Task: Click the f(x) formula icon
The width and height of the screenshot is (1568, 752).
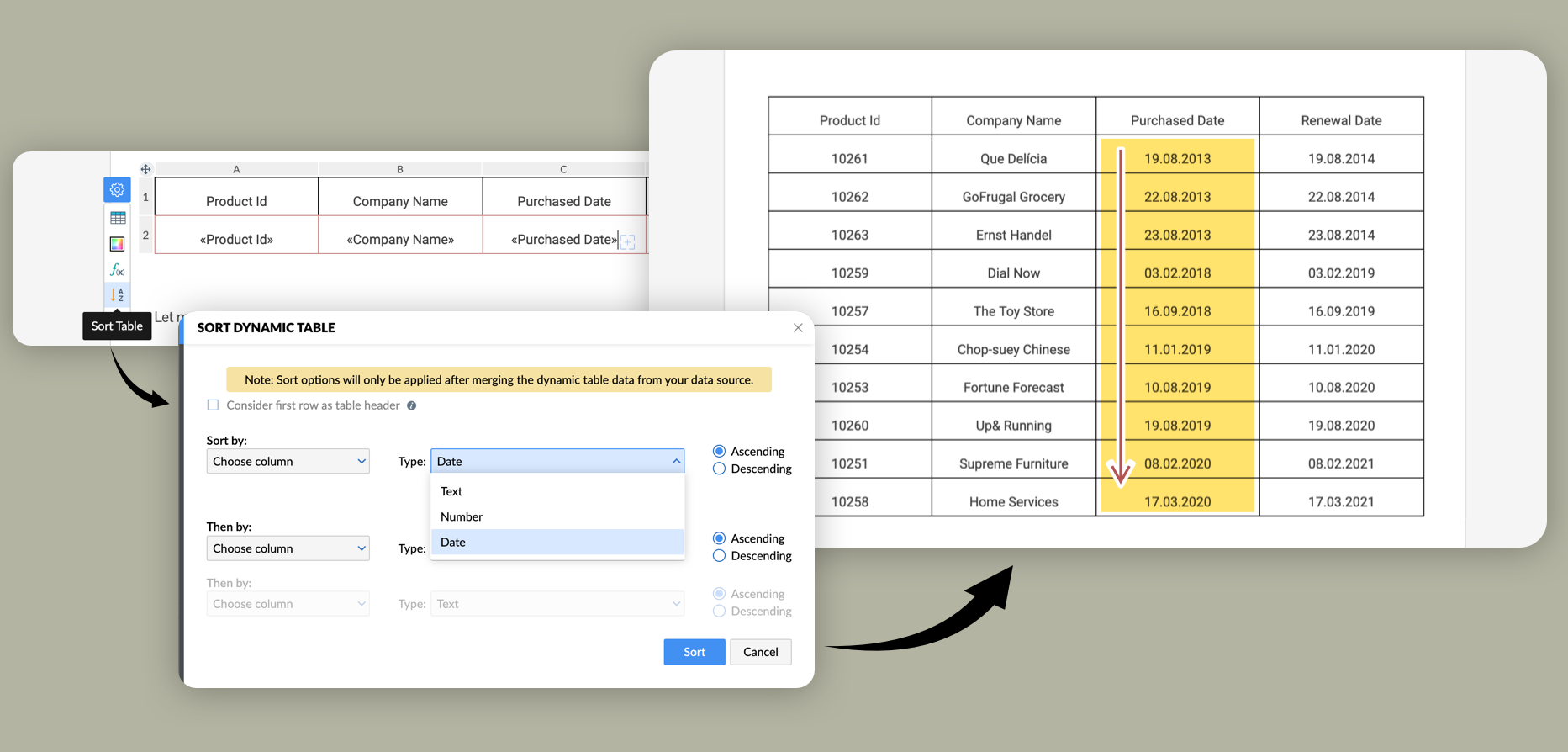Action: tap(118, 270)
